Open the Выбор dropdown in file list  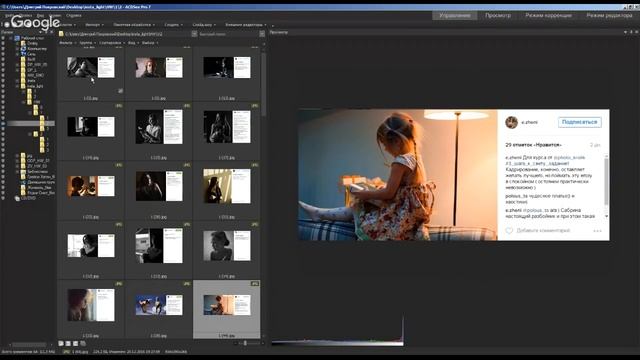tap(150, 42)
